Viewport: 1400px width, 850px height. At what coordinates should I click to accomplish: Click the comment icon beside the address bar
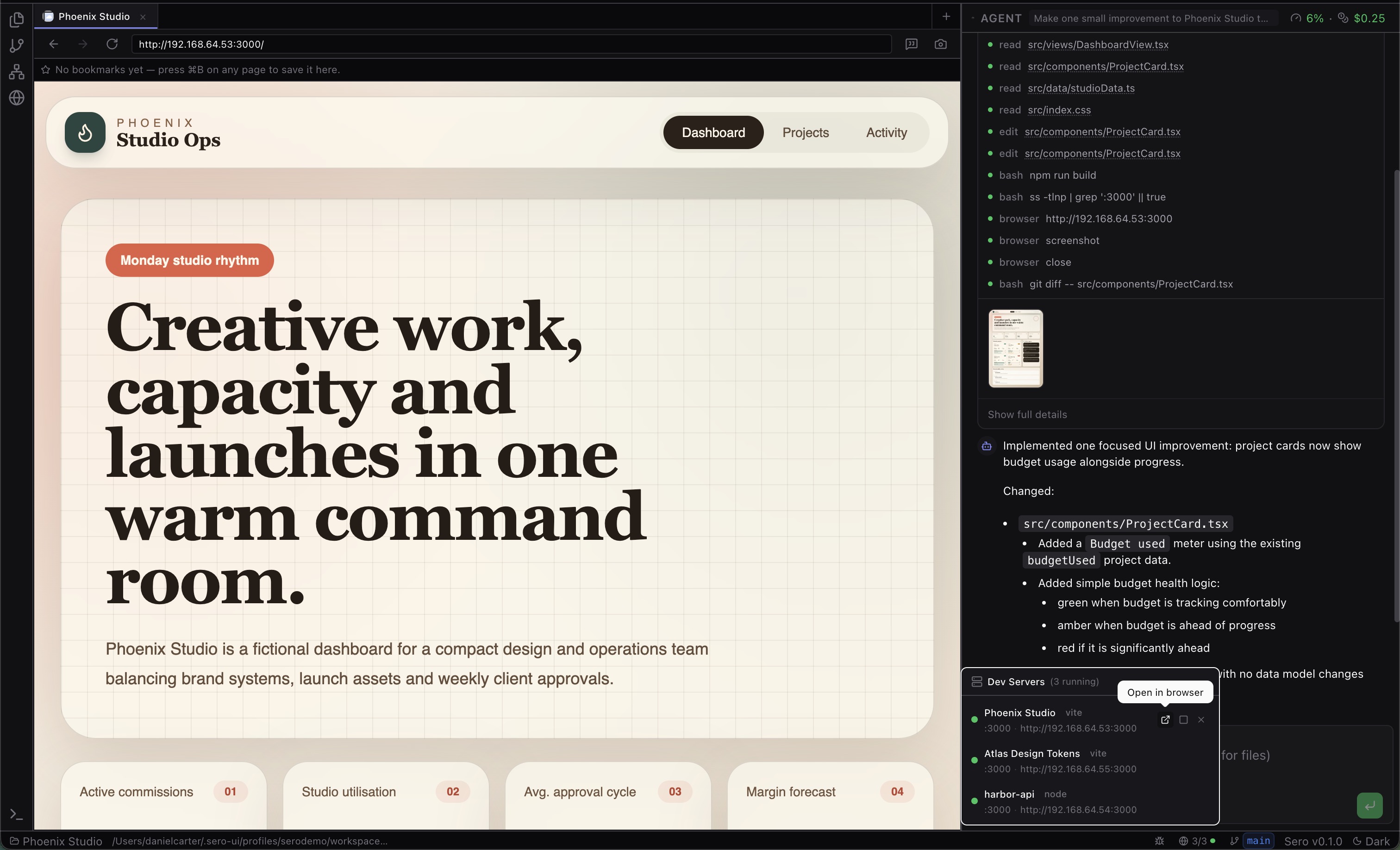pos(912,44)
